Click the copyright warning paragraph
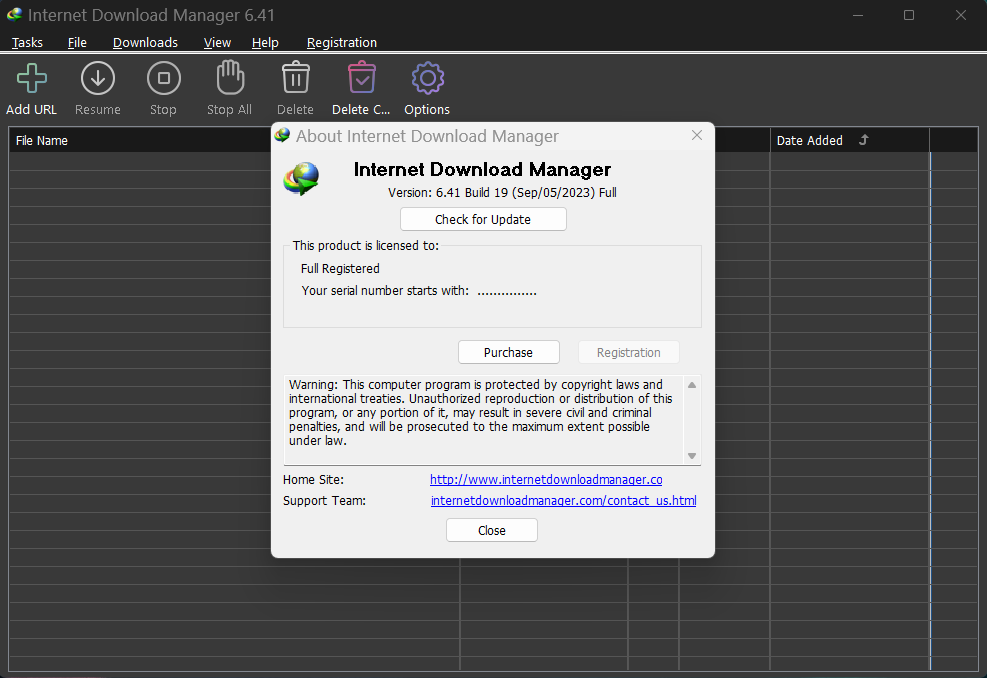 (x=480, y=413)
